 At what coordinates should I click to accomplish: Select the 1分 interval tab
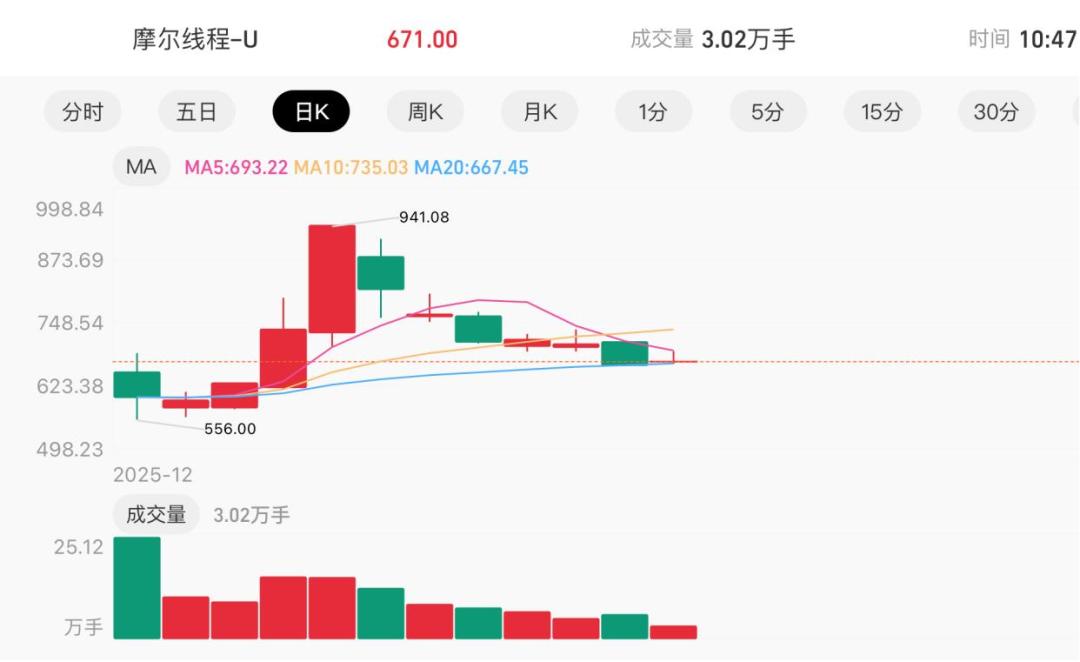click(653, 112)
